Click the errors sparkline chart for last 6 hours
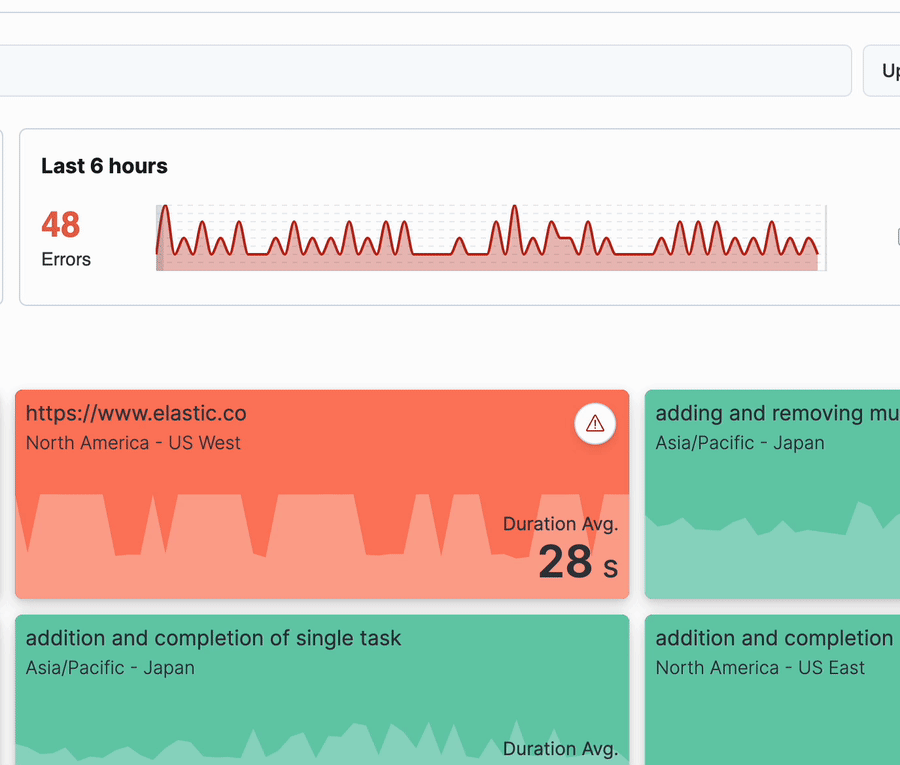Screen dimensions: 900x765 pos(491,237)
